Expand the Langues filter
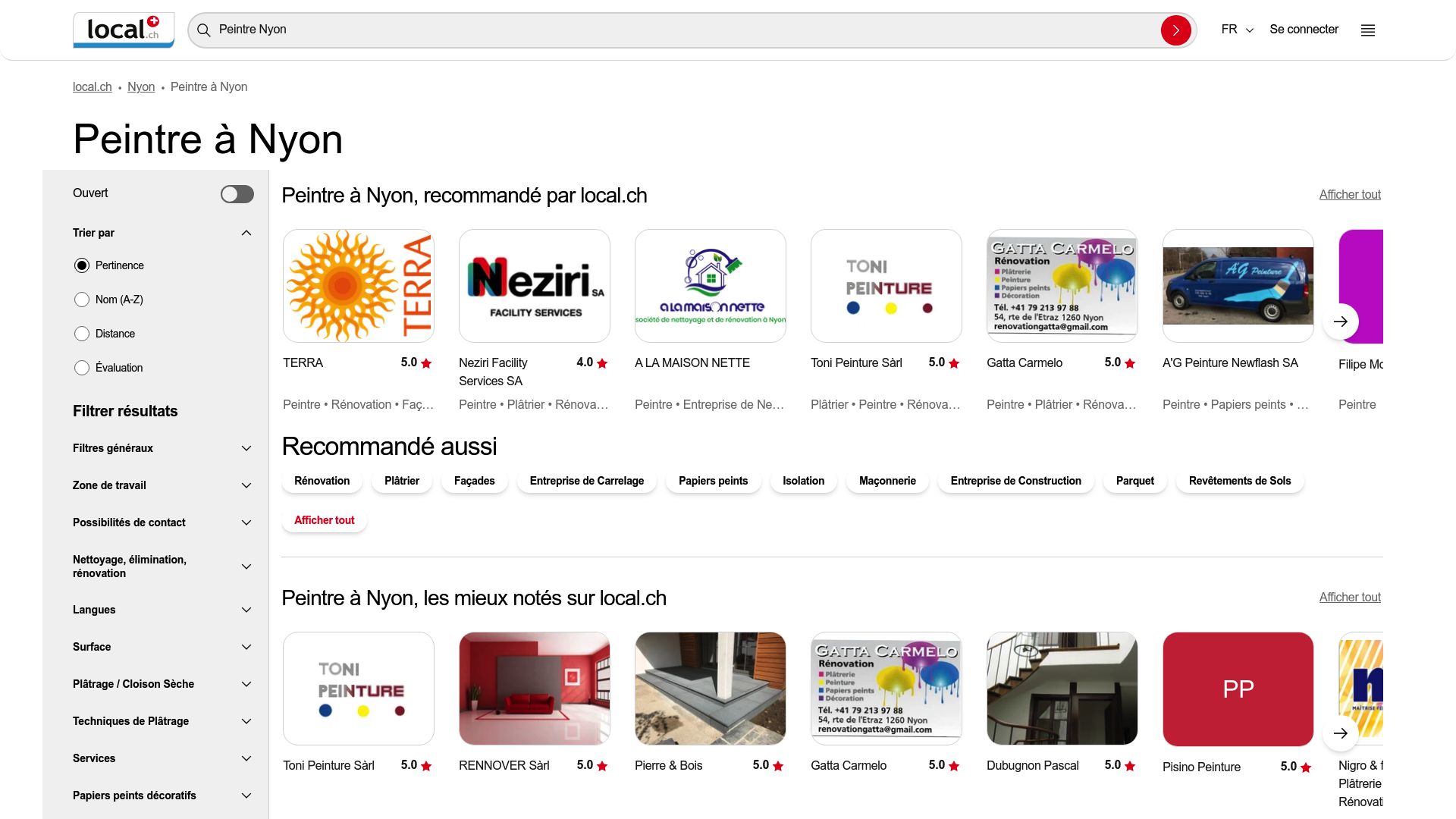Viewport: 1456px width, 819px height. click(x=245, y=610)
